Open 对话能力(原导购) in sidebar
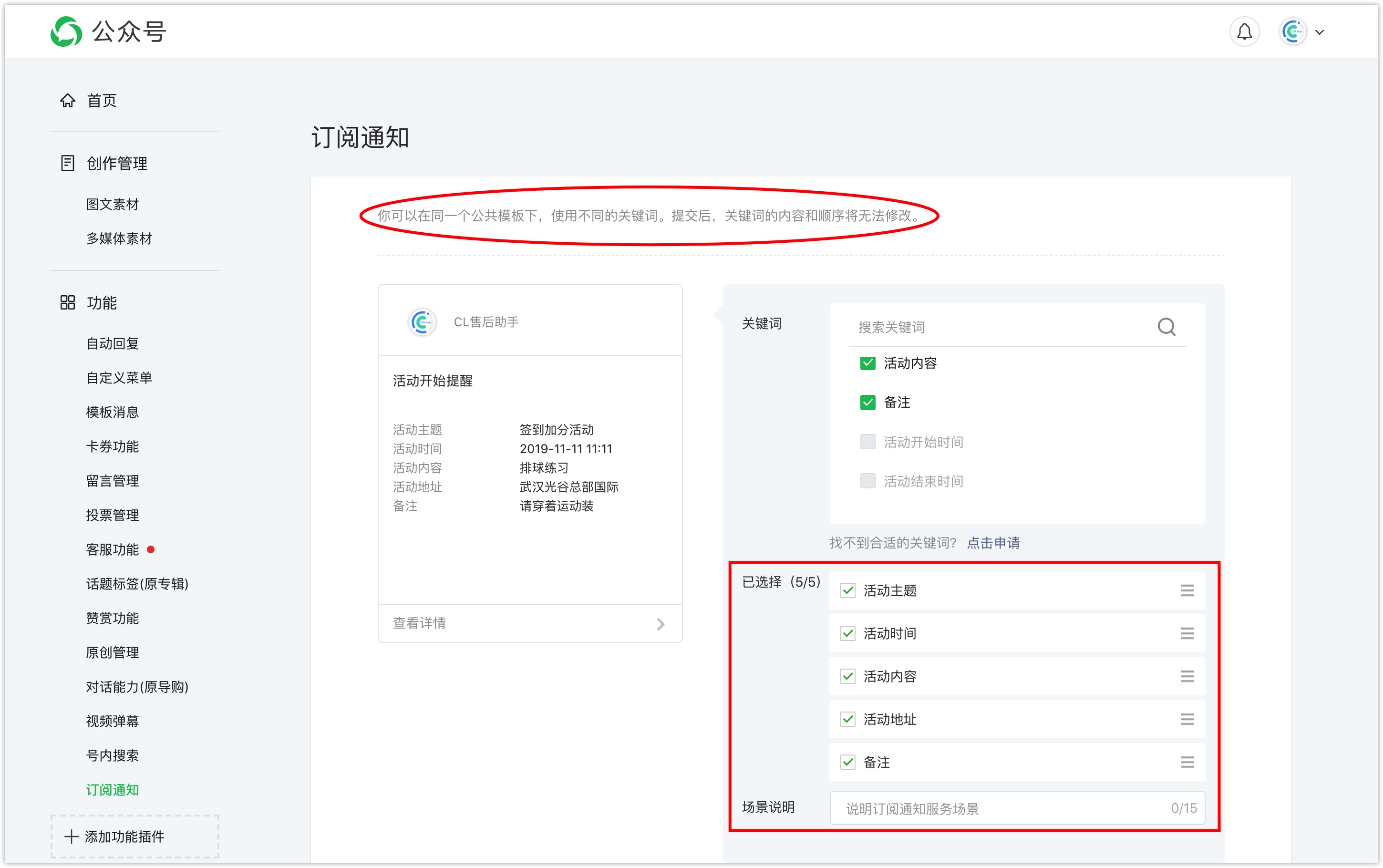The height and width of the screenshot is (868, 1383). 137,687
